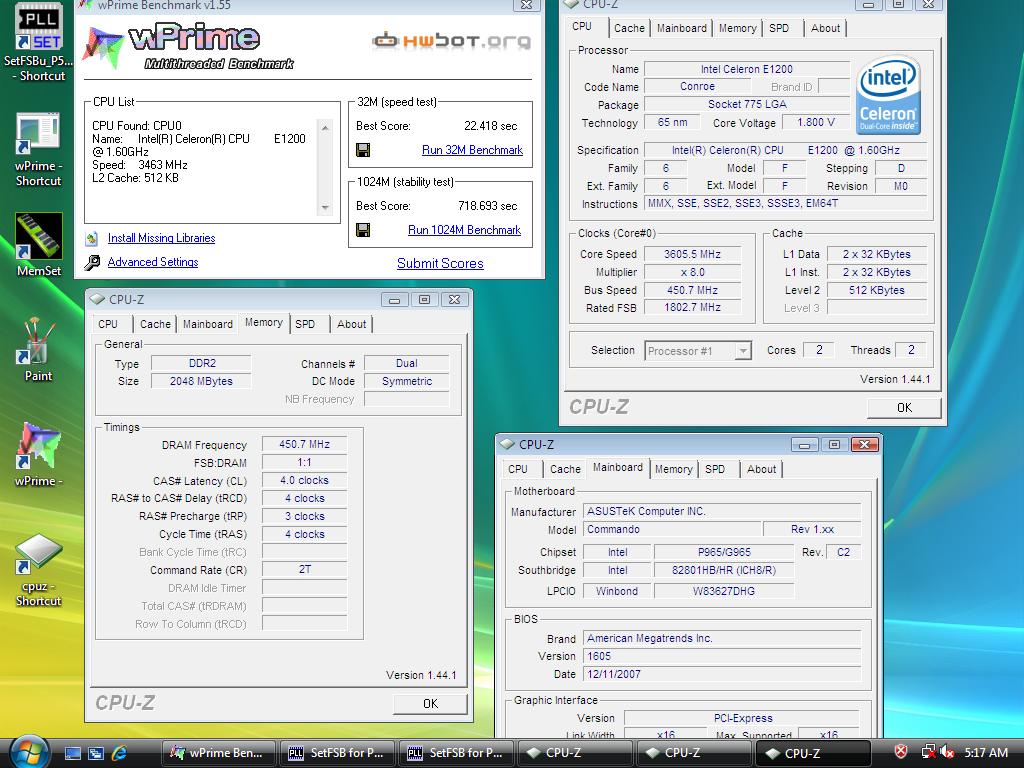Click the BIOS Version 1605 value
Image resolution: width=1024 pixels, height=768 pixels.
point(722,656)
